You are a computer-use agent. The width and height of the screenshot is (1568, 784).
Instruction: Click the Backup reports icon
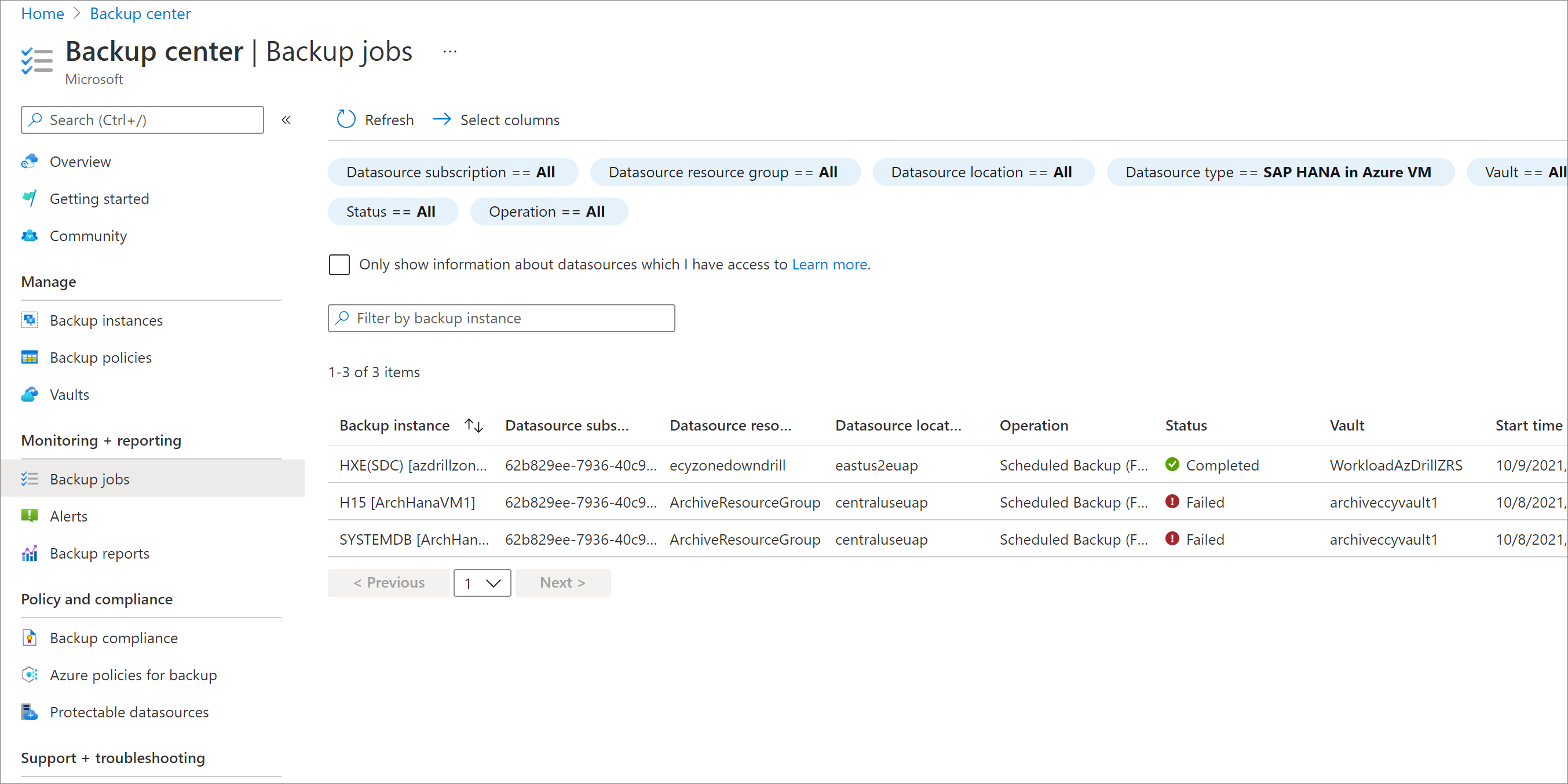(30, 553)
